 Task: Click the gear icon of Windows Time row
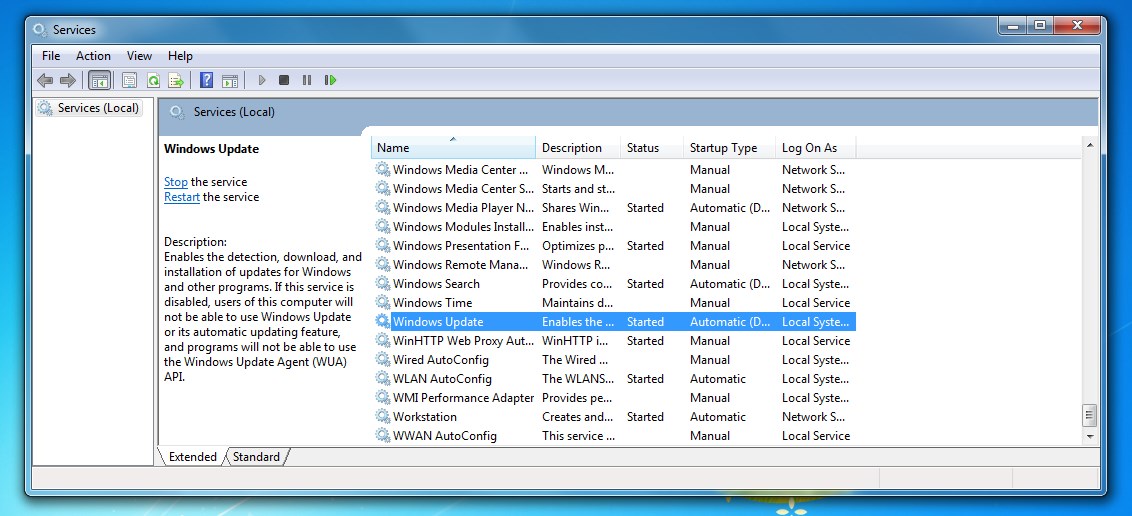[383, 302]
